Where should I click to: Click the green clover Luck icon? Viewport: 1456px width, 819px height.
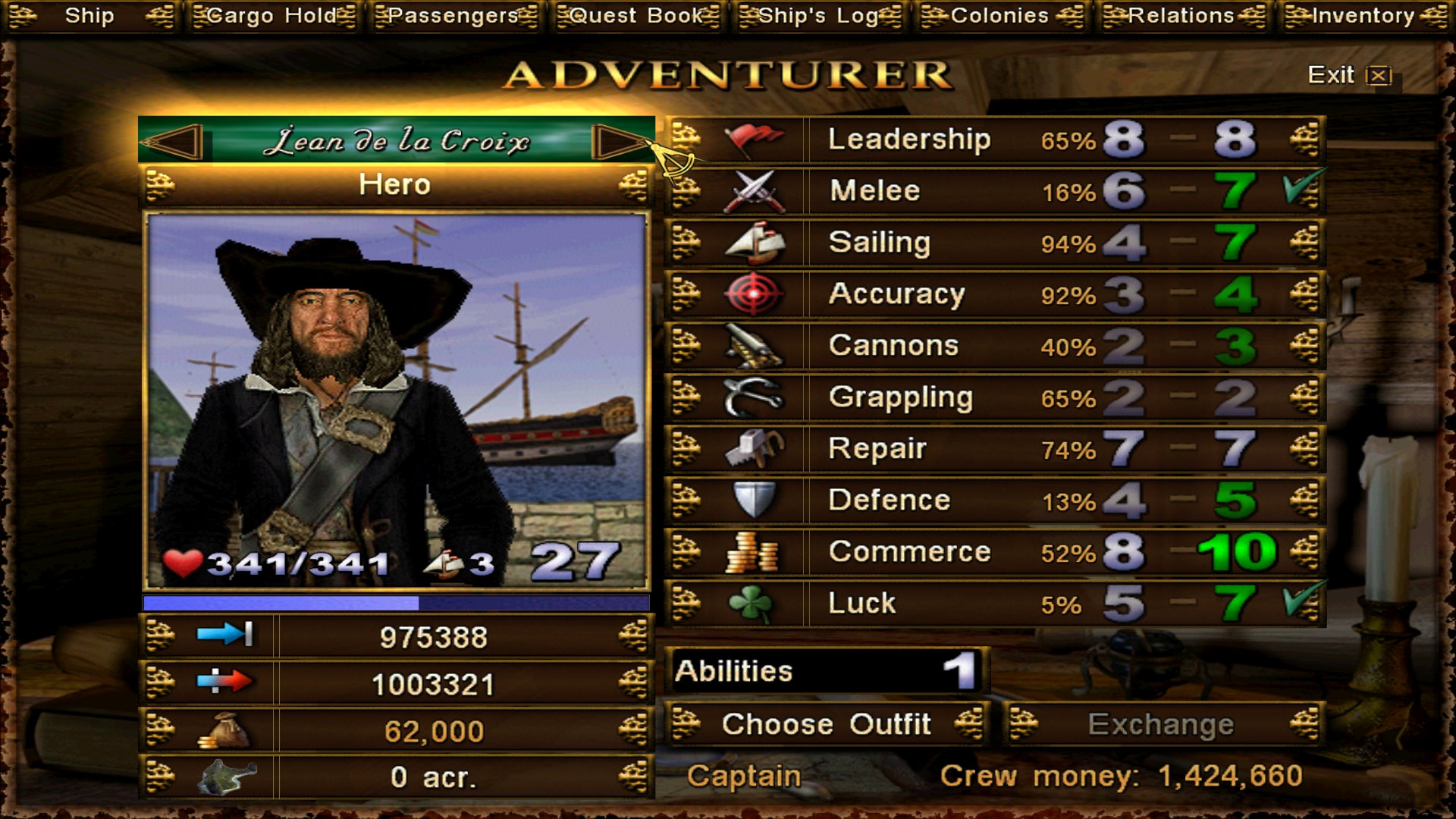tap(751, 604)
